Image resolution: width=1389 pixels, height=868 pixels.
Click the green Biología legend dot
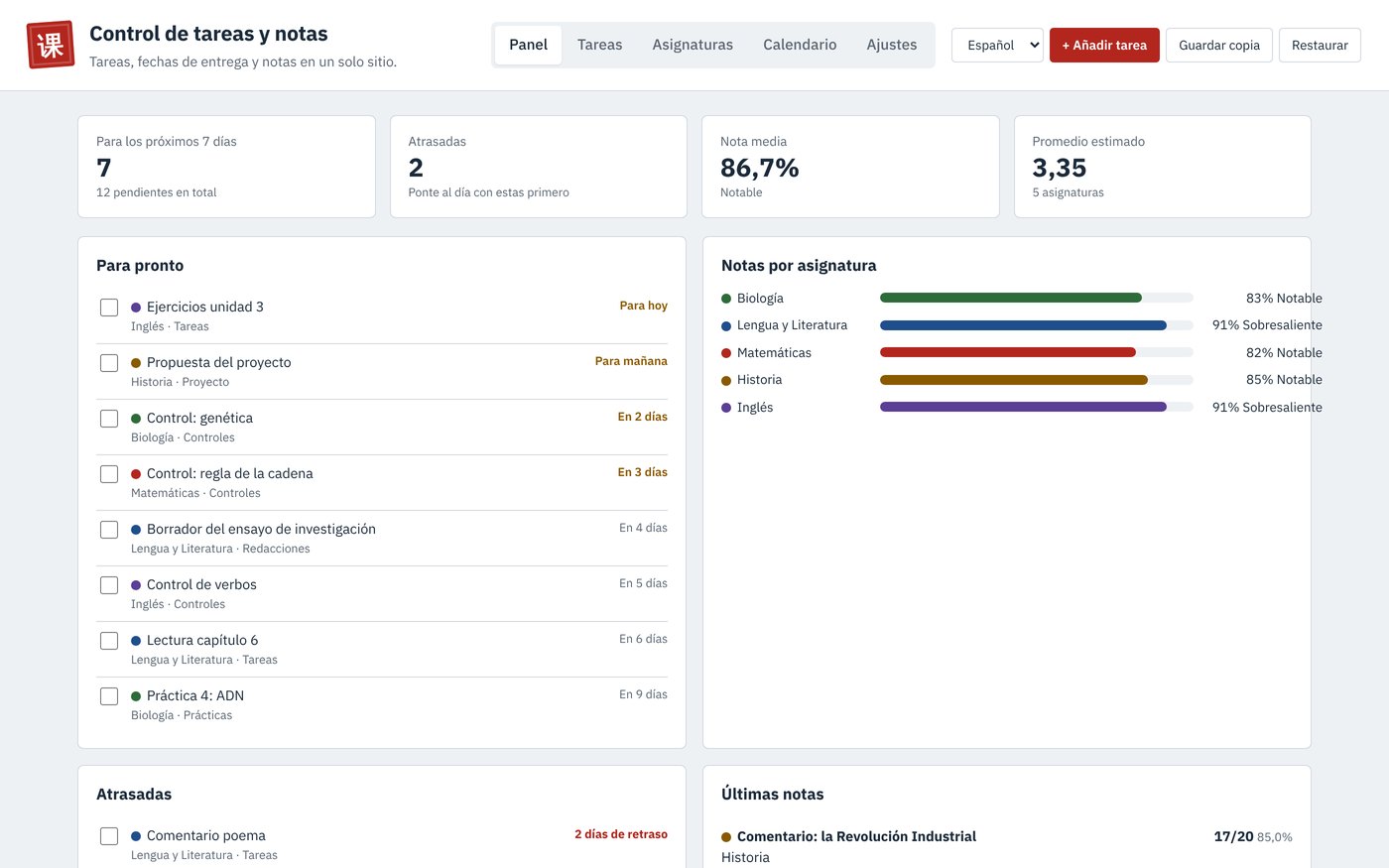pos(726,299)
